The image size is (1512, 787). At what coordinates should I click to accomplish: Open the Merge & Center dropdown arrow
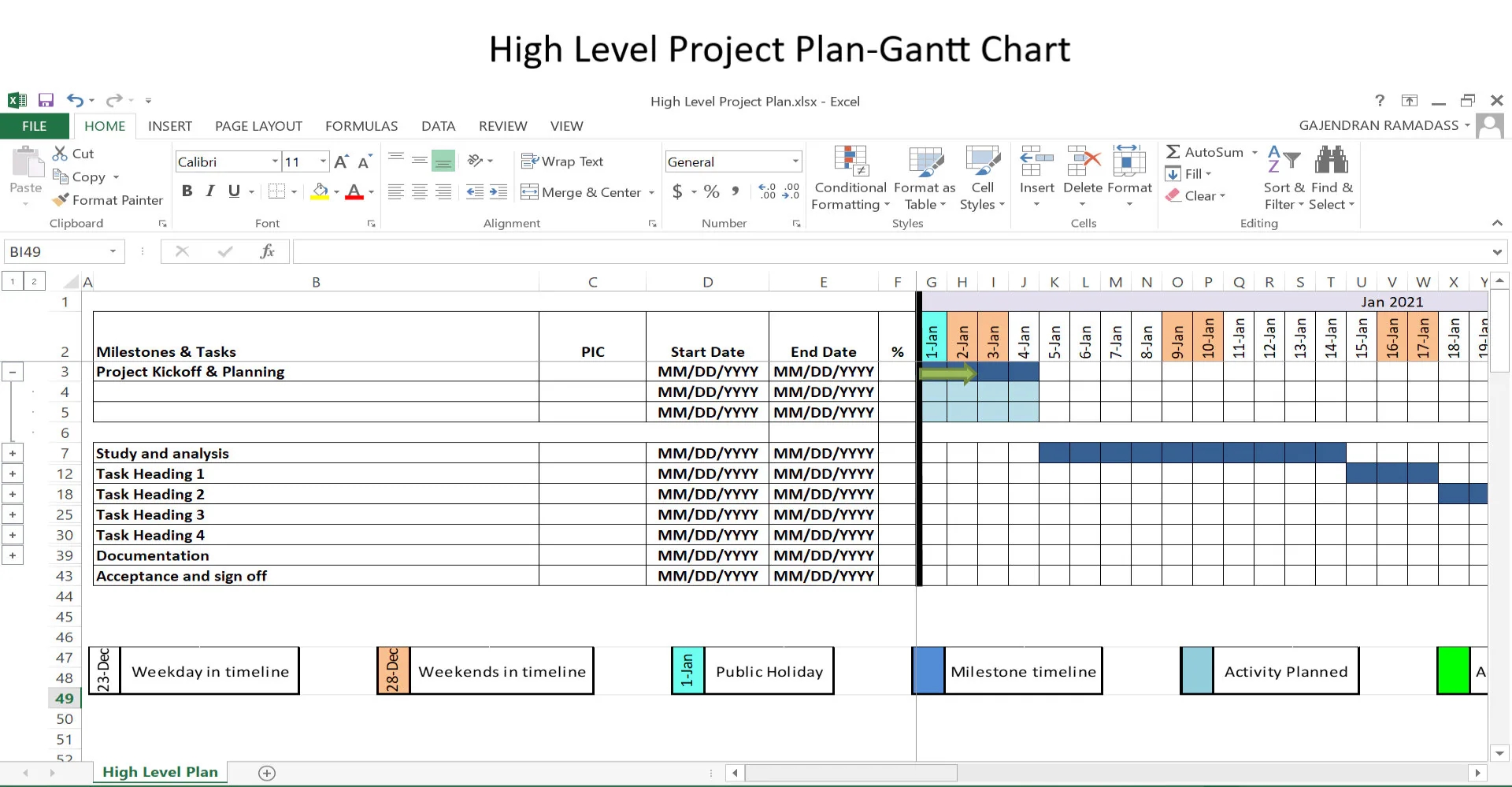652,192
